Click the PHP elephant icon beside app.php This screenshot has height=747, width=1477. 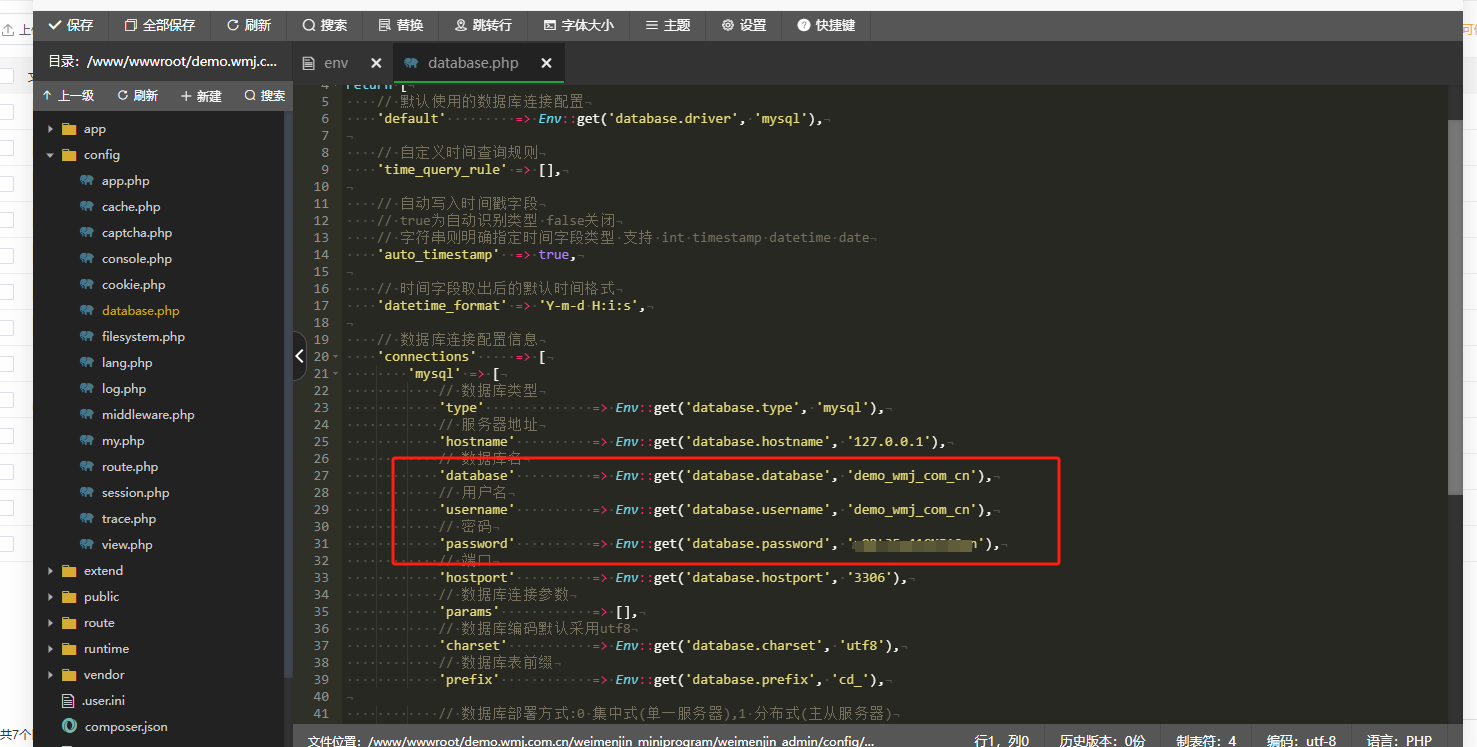pyautogui.click(x=87, y=181)
